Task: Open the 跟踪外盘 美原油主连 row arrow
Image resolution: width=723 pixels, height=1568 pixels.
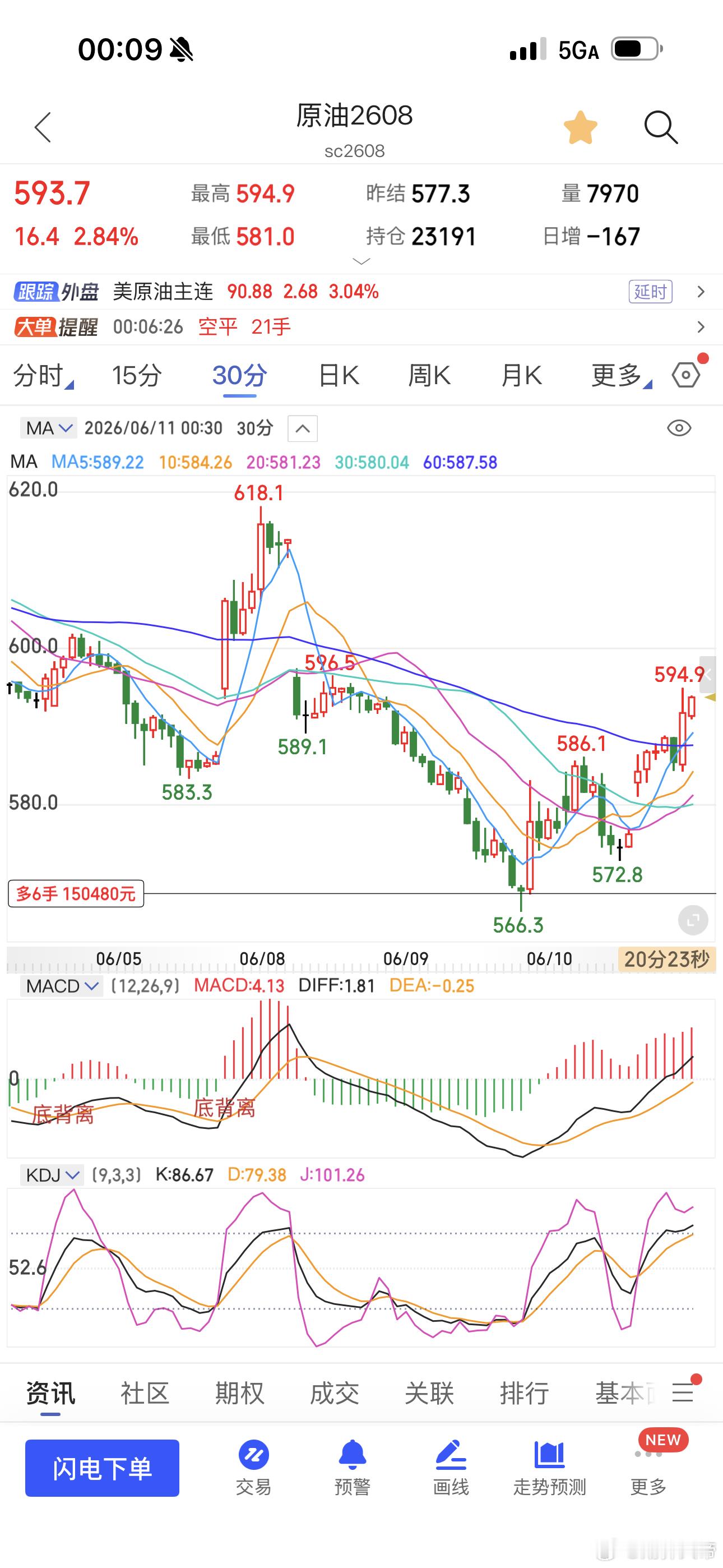Action: click(x=701, y=292)
